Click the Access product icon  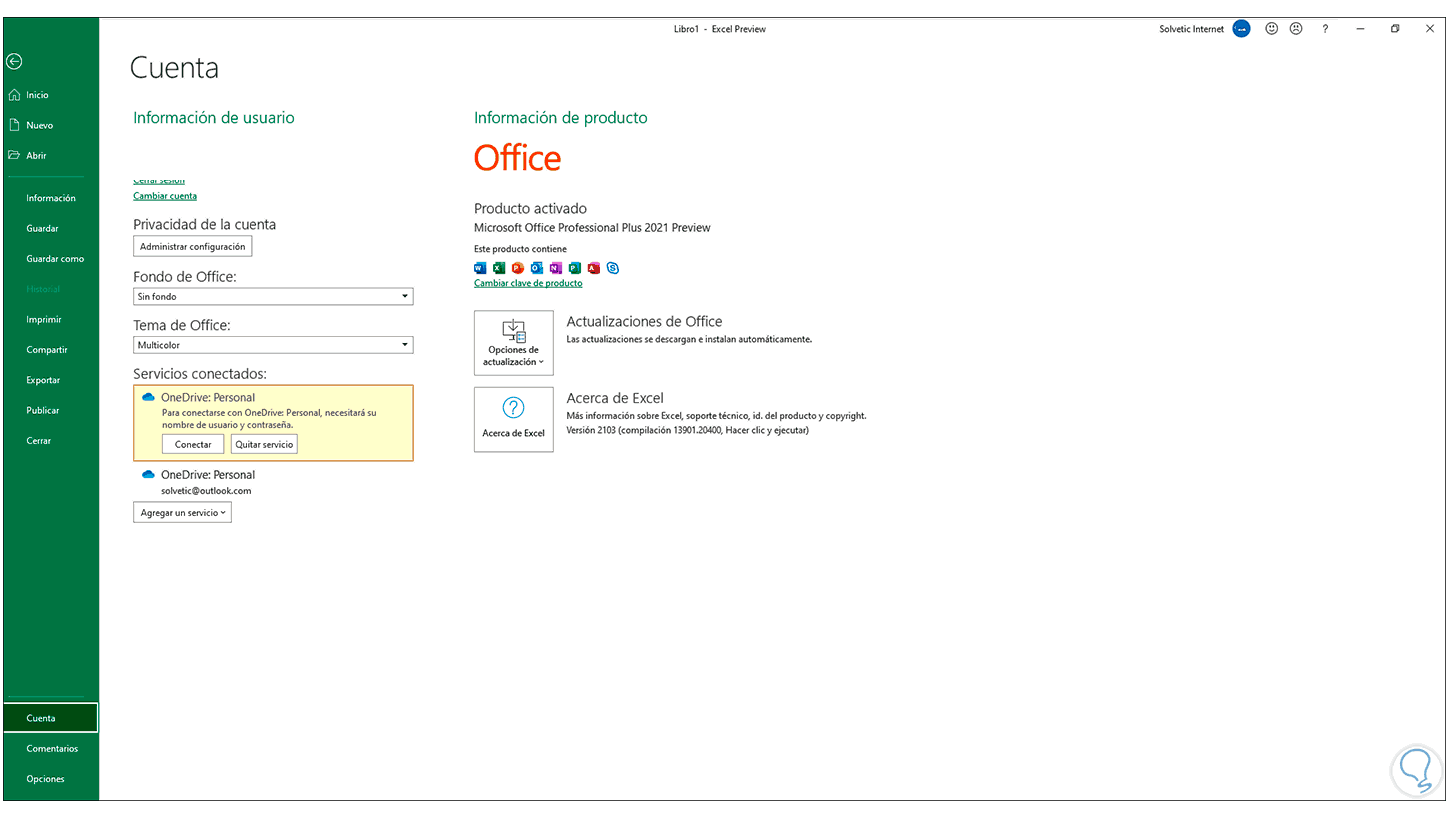click(593, 268)
